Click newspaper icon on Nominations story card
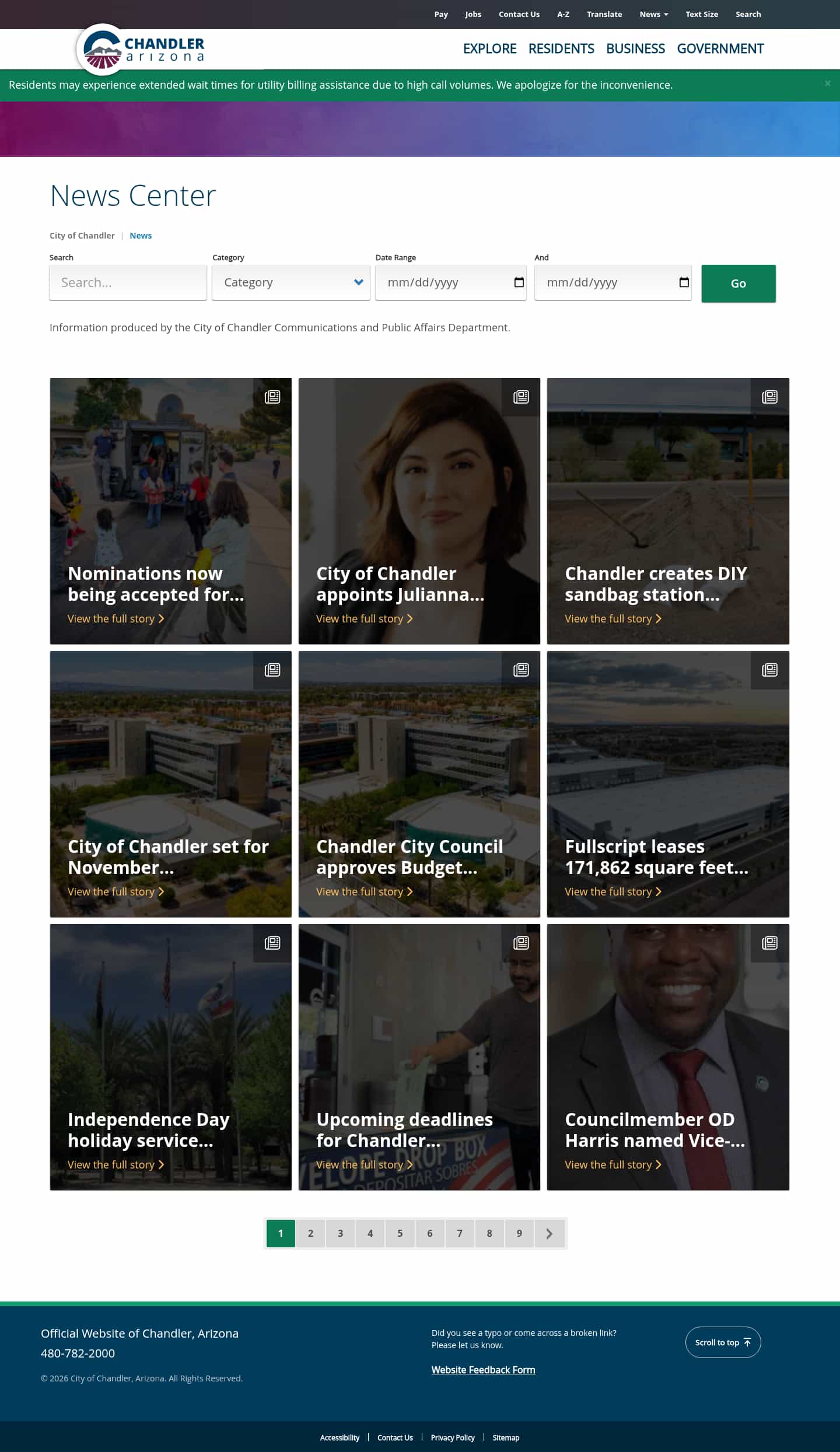The height and width of the screenshot is (1452, 840). point(272,397)
